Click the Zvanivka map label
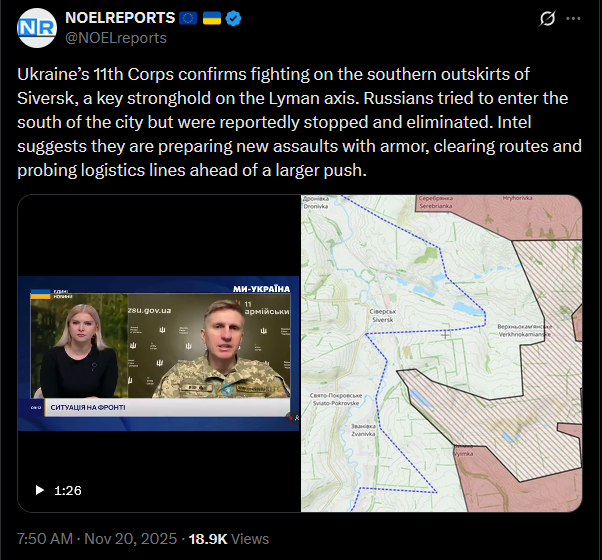The image size is (602, 560). (363, 430)
